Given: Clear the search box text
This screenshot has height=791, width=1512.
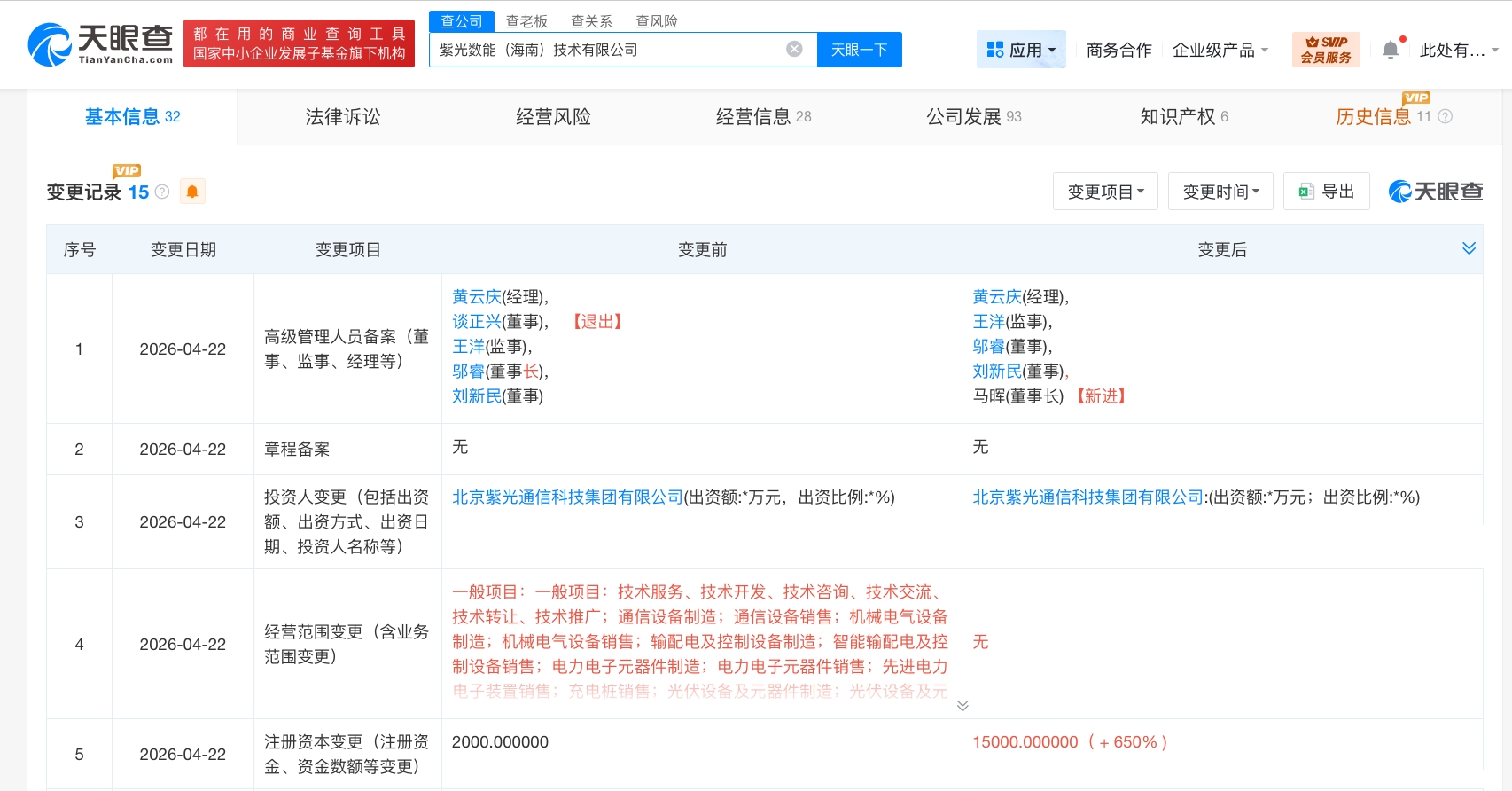Looking at the screenshot, I should pyautogui.click(x=794, y=49).
